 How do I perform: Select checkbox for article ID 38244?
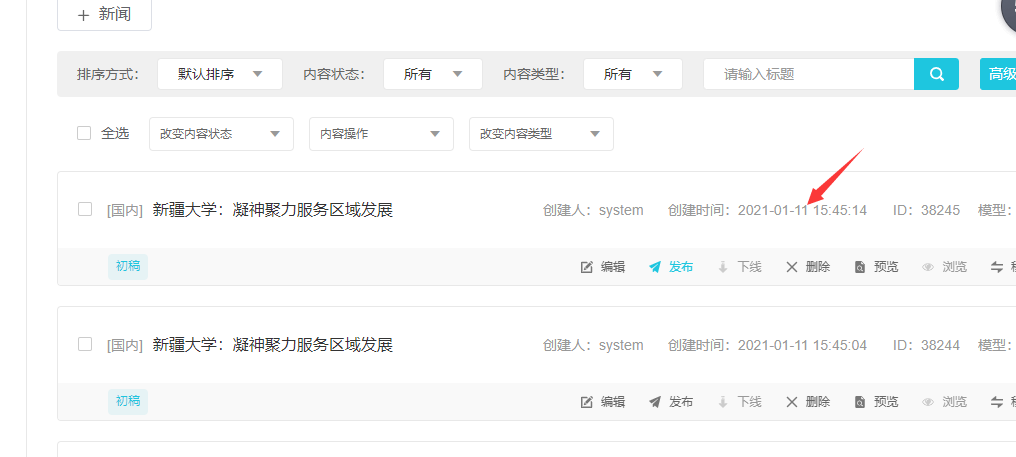[x=85, y=344]
